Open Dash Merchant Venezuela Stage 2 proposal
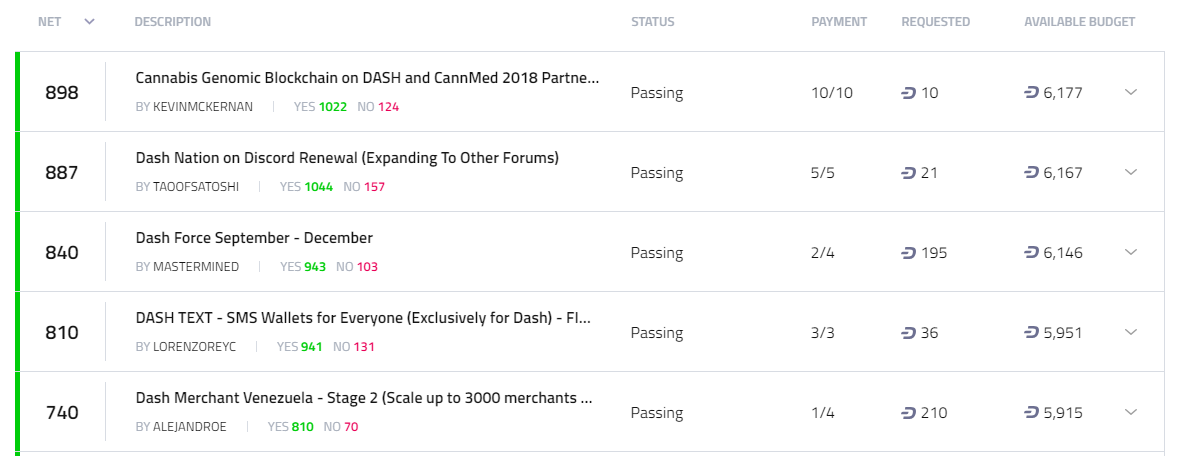 tap(364, 398)
